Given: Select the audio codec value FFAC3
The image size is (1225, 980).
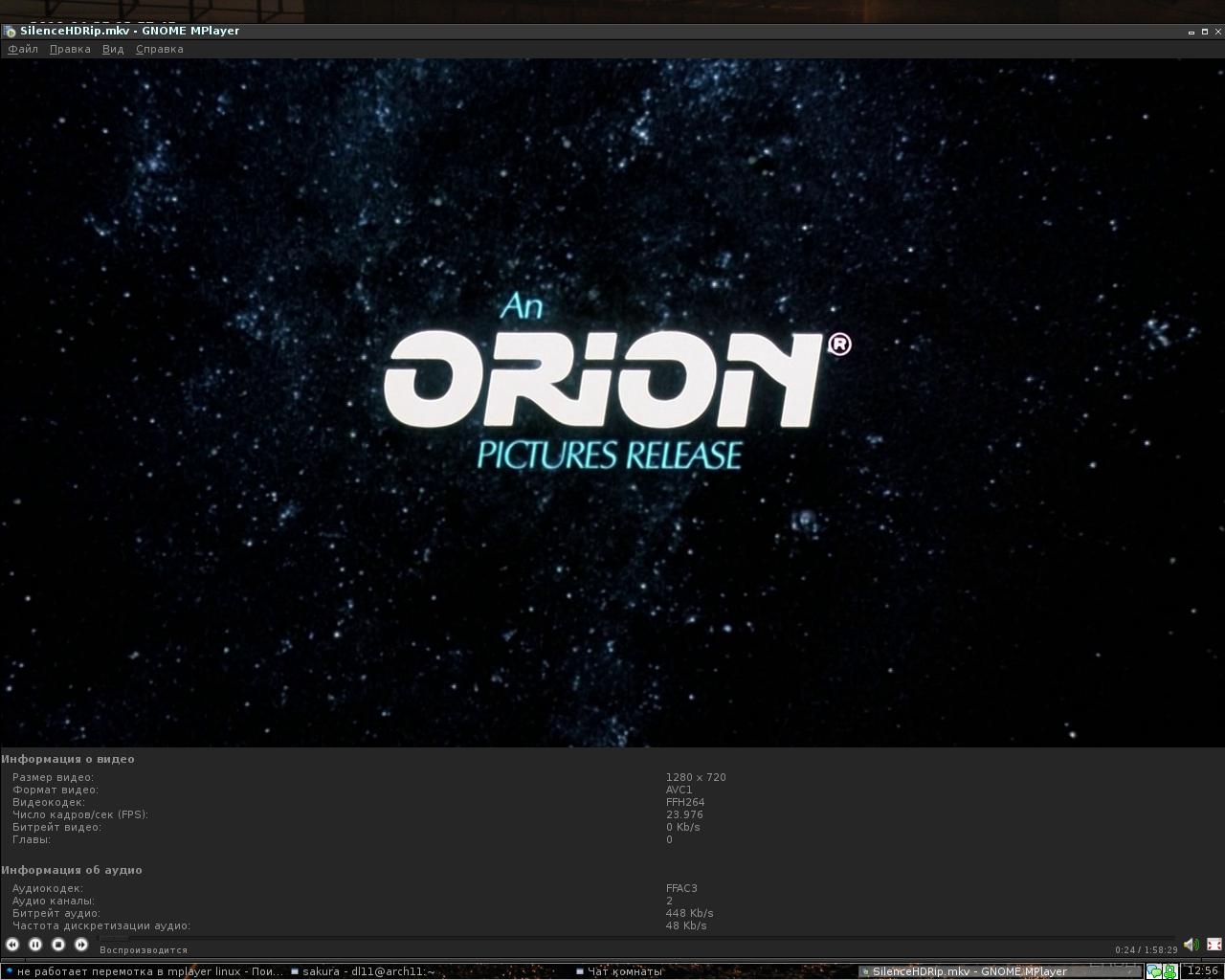Looking at the screenshot, I should pos(681,888).
